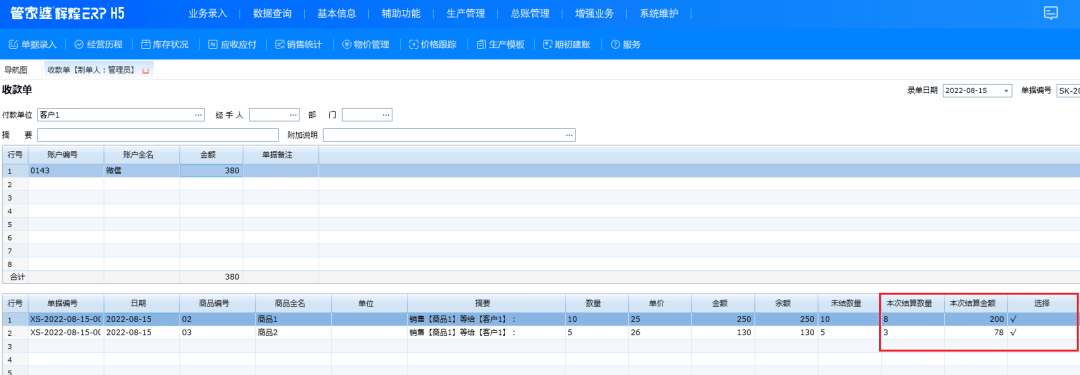Open 销售统计 from the toolbar
The height and width of the screenshot is (375, 1080).
tap(299, 44)
